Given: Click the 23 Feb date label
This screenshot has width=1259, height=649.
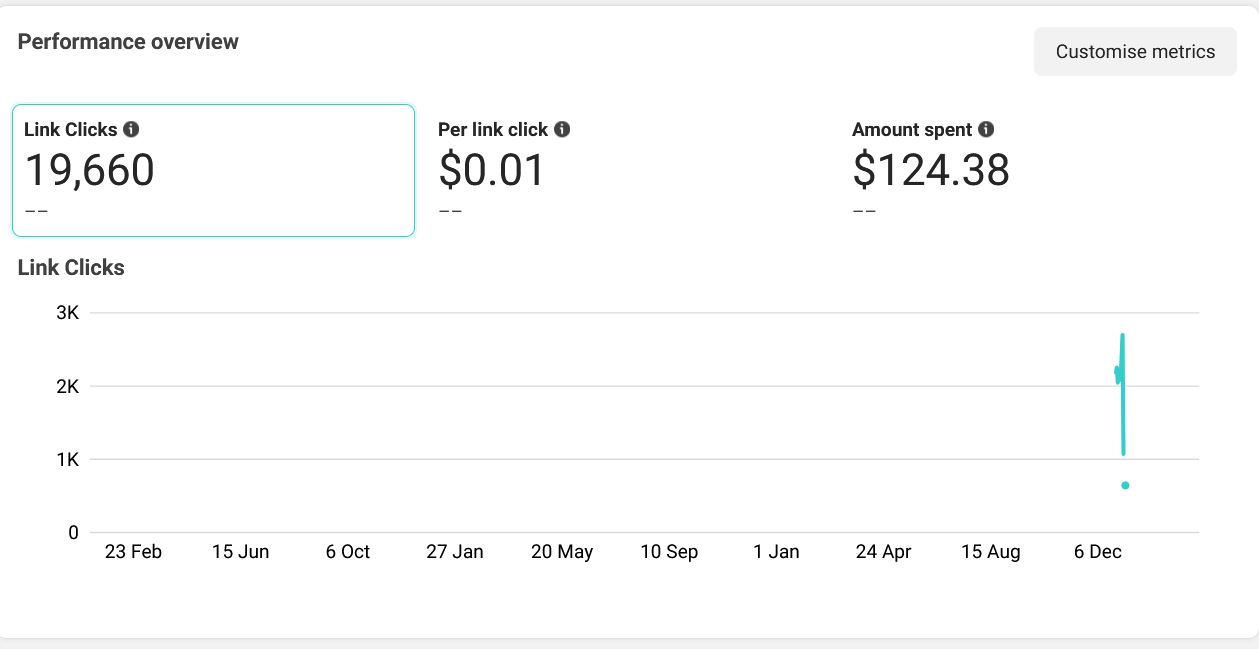Looking at the screenshot, I should pos(133,552).
